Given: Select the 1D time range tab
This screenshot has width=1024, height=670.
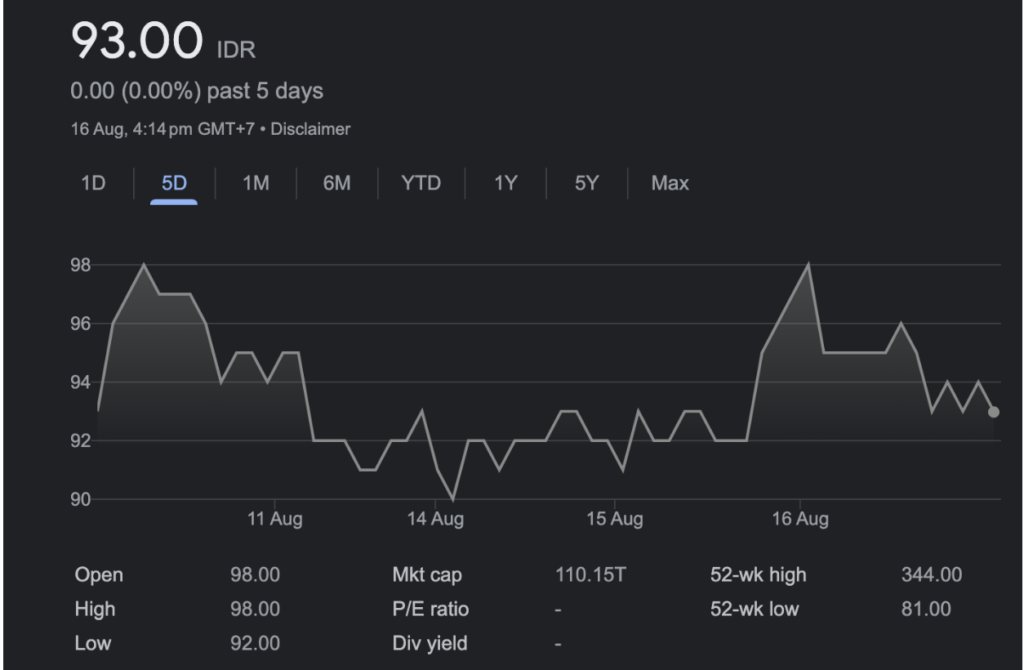Looking at the screenshot, I should [93, 183].
